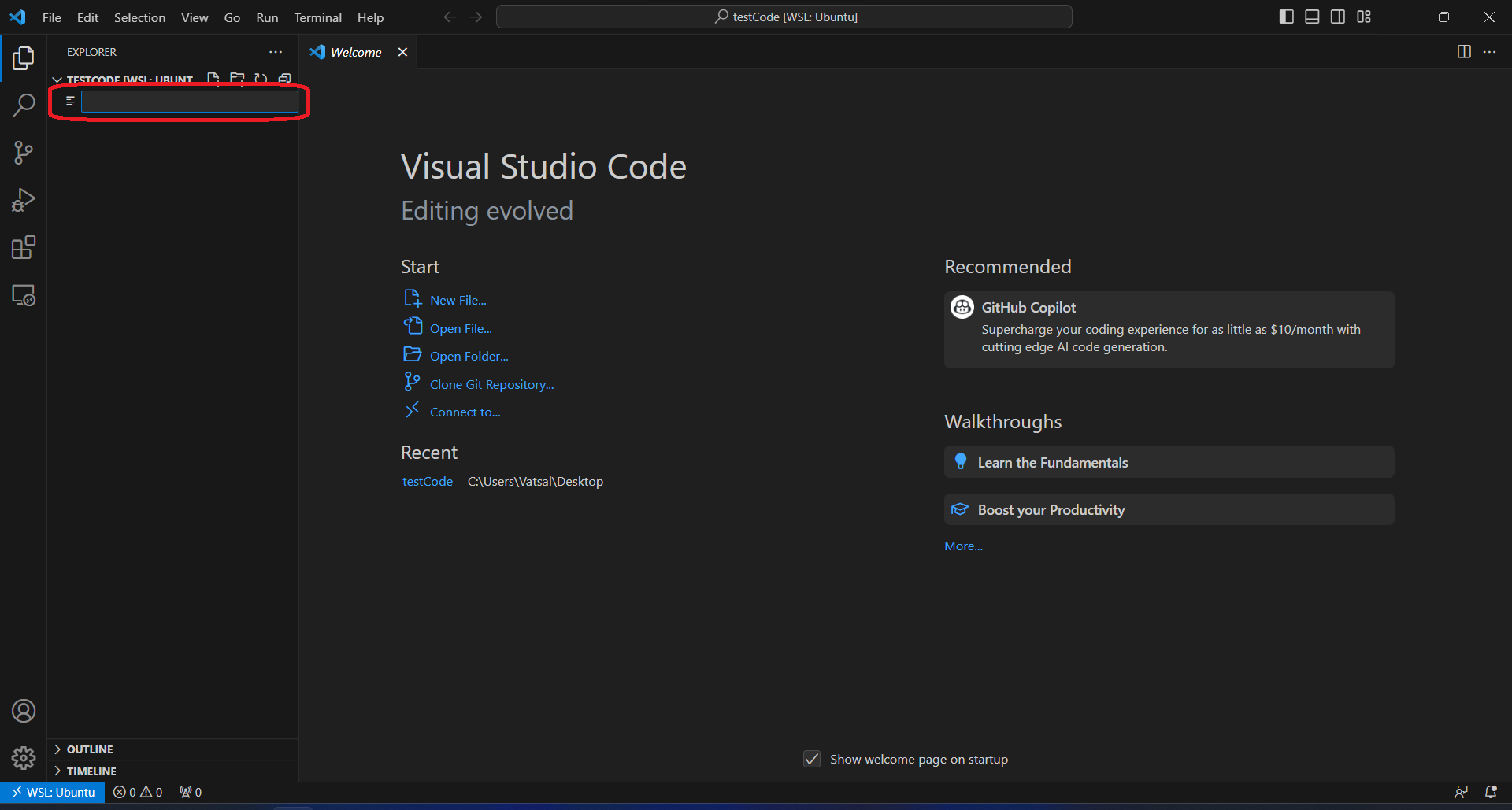This screenshot has width=1512, height=810.
Task: Expand the TIMELINE section
Action: click(x=91, y=771)
